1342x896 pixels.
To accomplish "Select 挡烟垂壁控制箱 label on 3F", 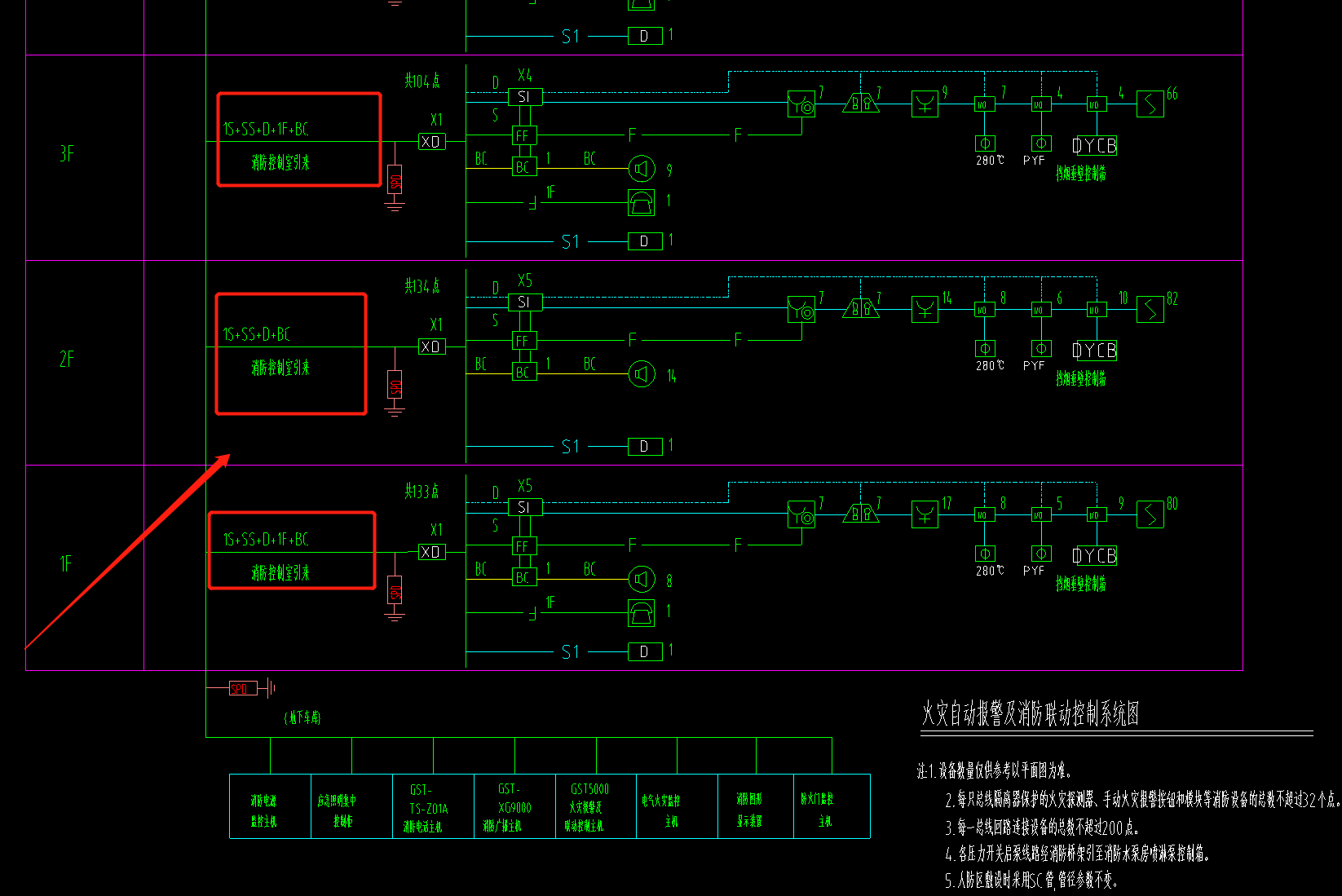I will point(1081,174).
